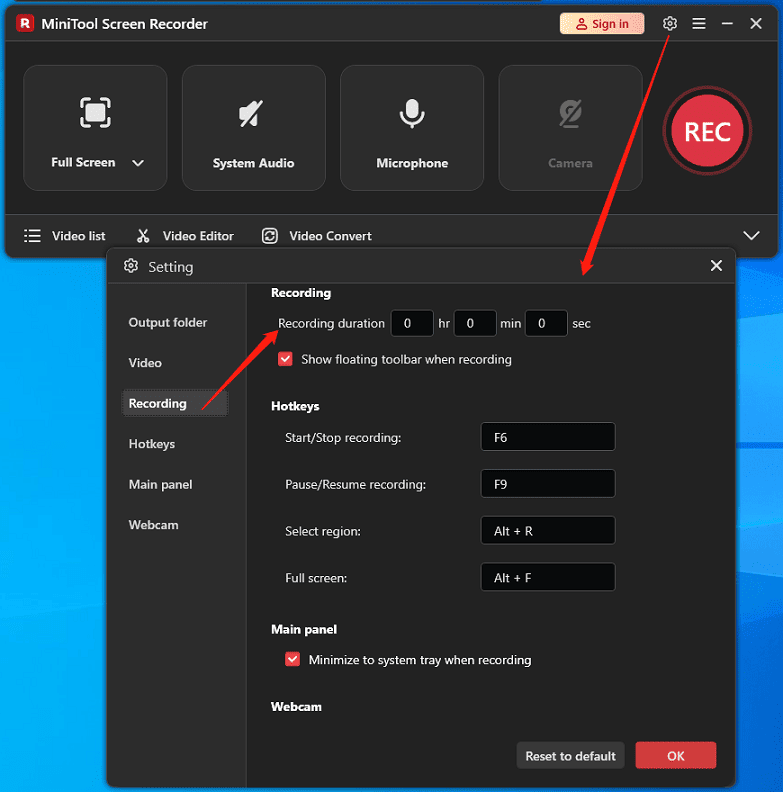The height and width of the screenshot is (792, 783).
Task: Click the Microphone label
Action: tap(412, 163)
